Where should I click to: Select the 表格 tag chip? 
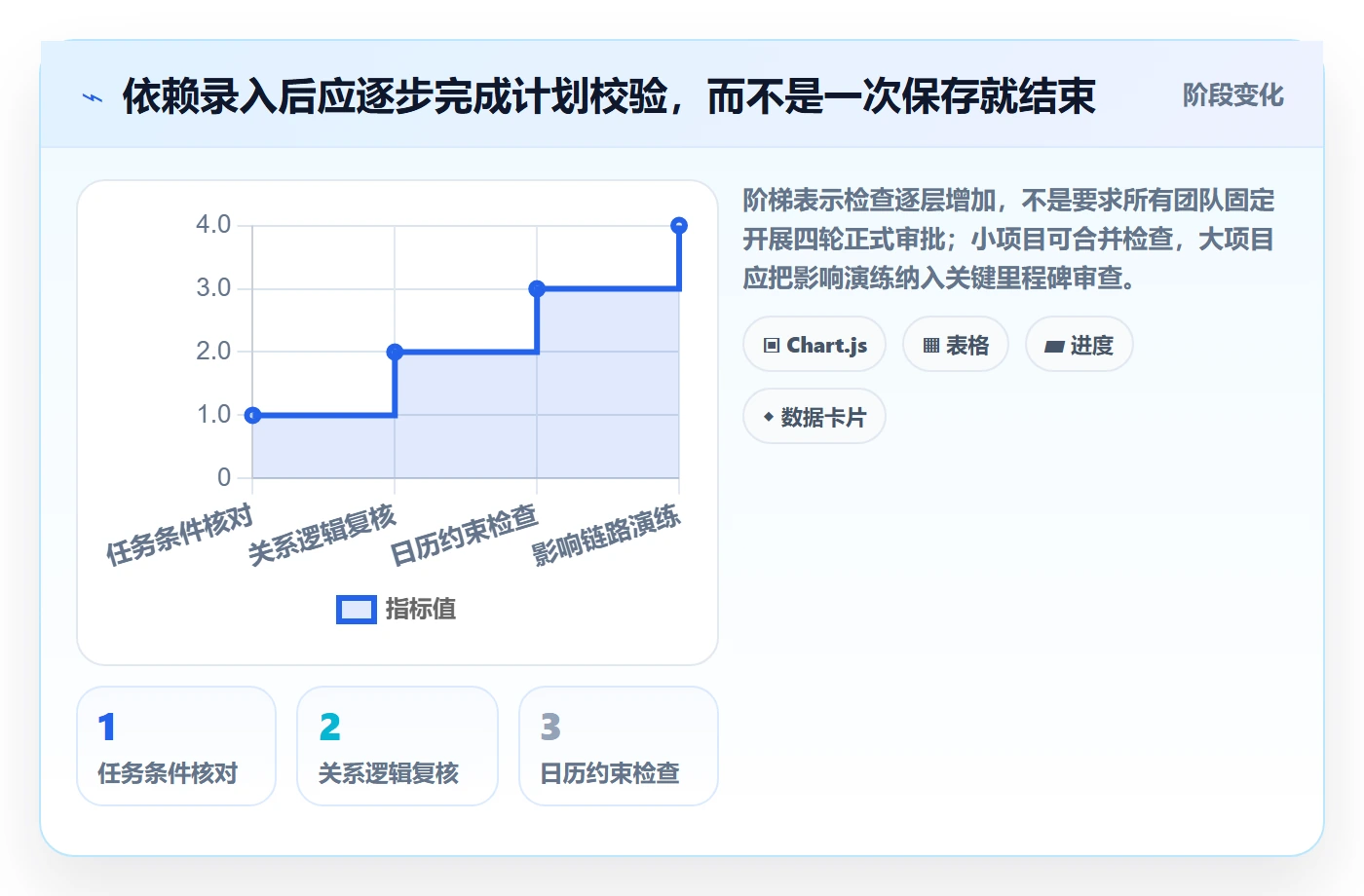(x=956, y=345)
